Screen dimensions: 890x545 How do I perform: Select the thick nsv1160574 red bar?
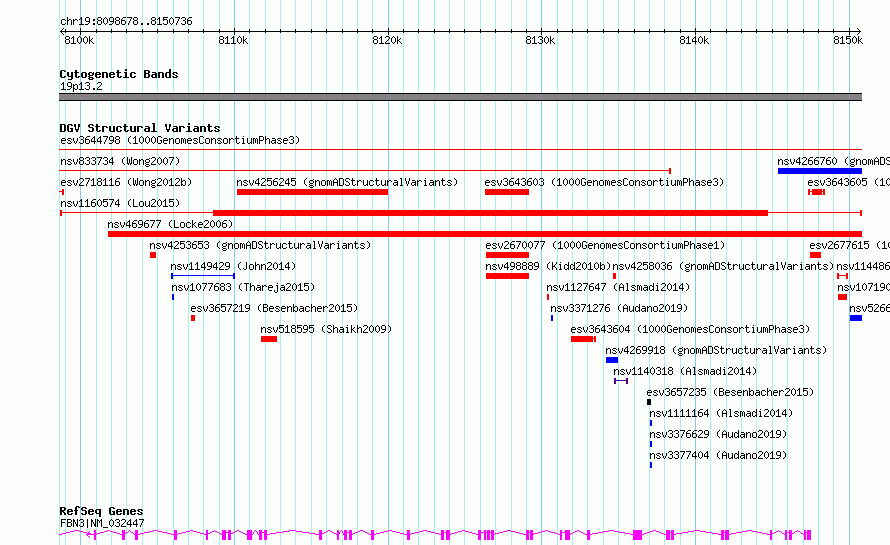490,213
